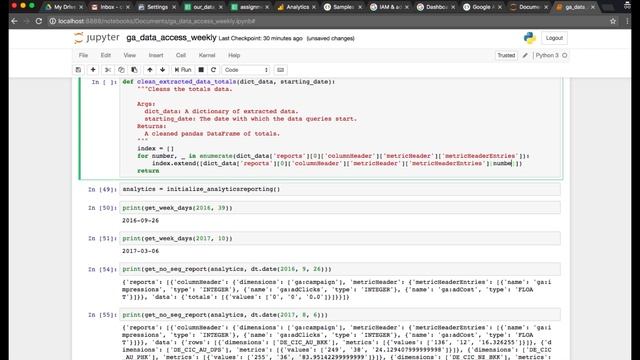Rename notebook title ga_data_access_weekly
This screenshot has width=640, height=360.
(x=171, y=38)
